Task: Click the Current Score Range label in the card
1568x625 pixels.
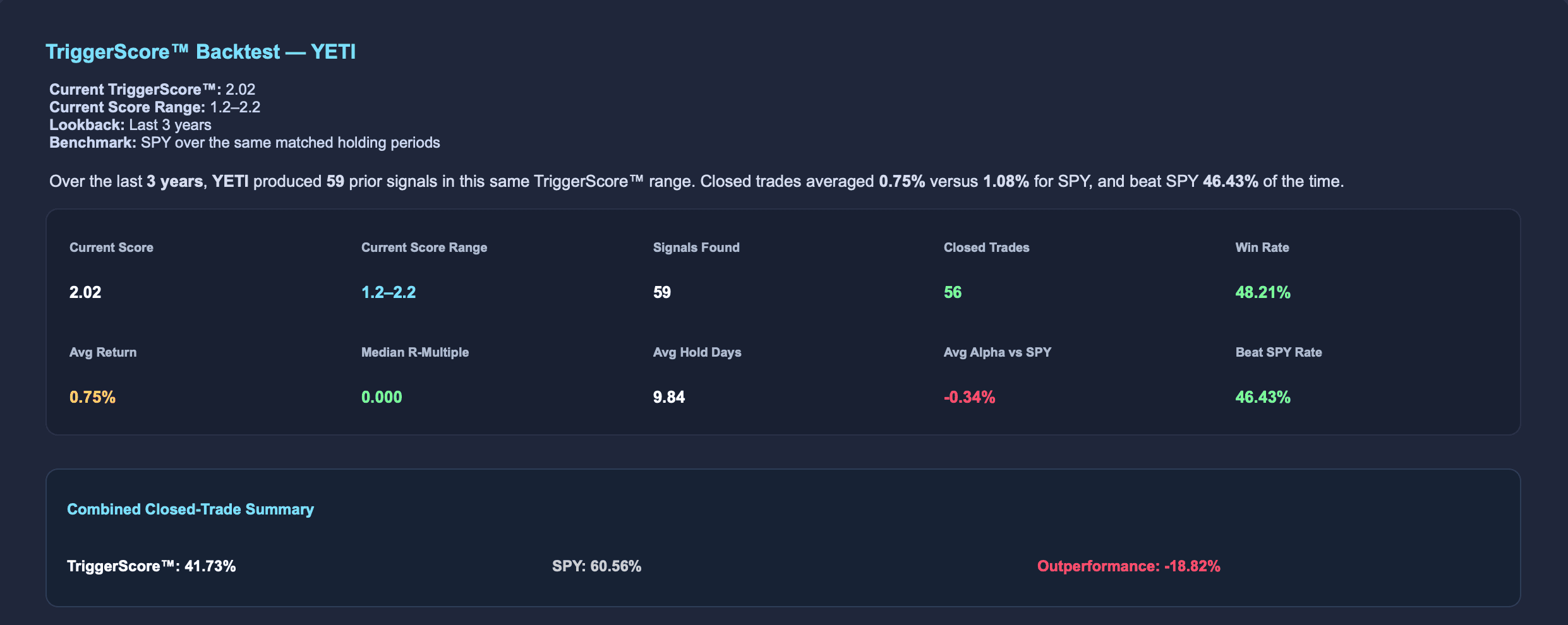Action: [x=424, y=247]
